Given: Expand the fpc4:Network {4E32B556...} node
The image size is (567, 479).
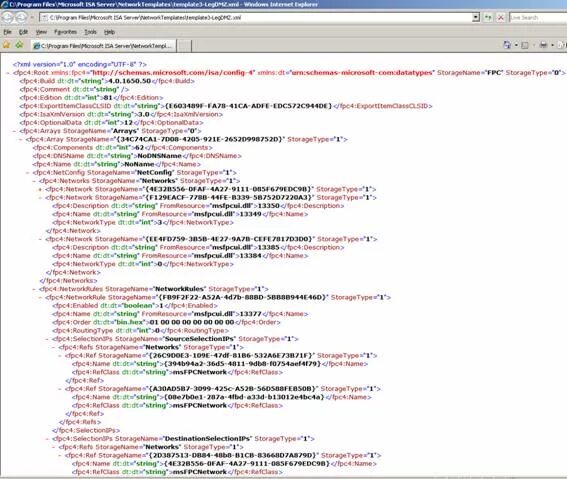Looking at the screenshot, I should point(40,189).
